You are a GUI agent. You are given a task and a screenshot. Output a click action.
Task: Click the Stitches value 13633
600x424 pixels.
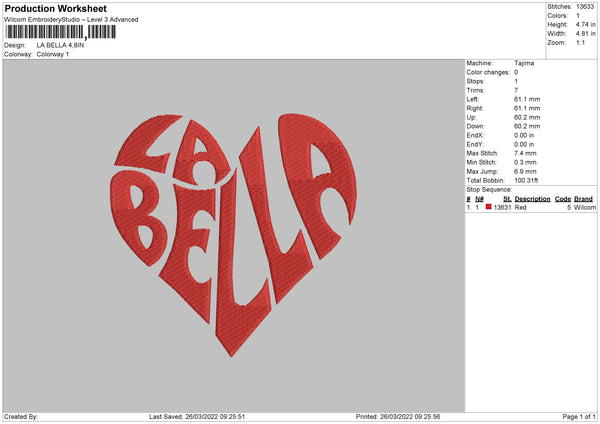pyautogui.click(x=585, y=7)
